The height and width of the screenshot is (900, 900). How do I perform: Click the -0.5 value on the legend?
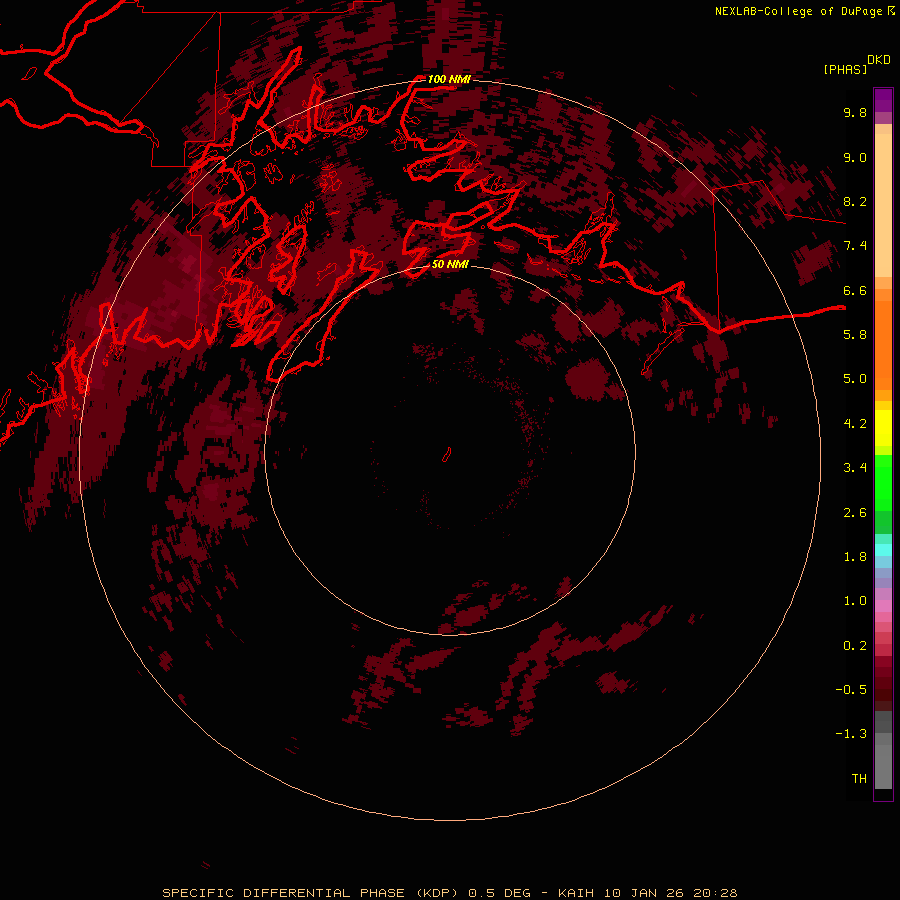[851, 690]
